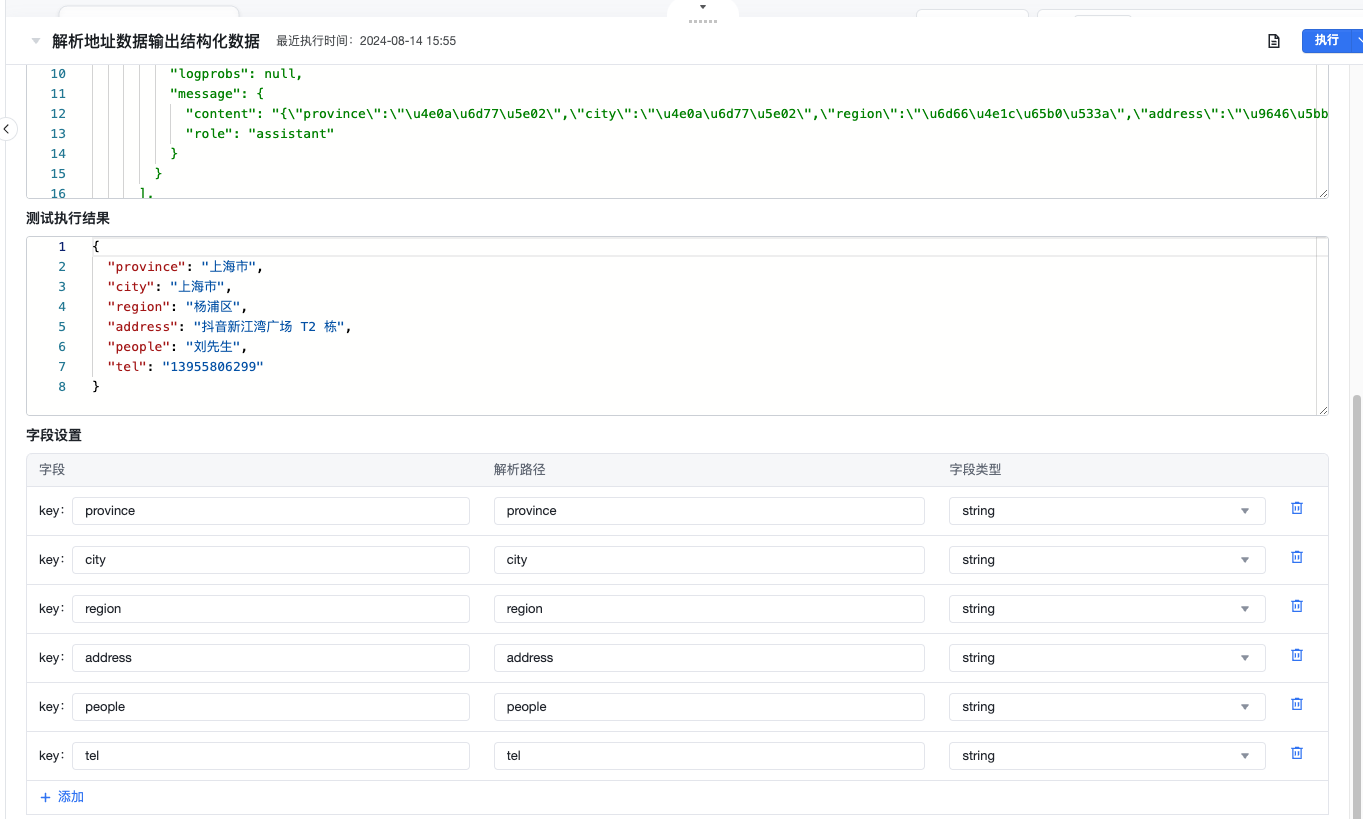The height and width of the screenshot is (819, 1363).
Task: Open the document icon beside 执行 button
Action: click(1273, 41)
